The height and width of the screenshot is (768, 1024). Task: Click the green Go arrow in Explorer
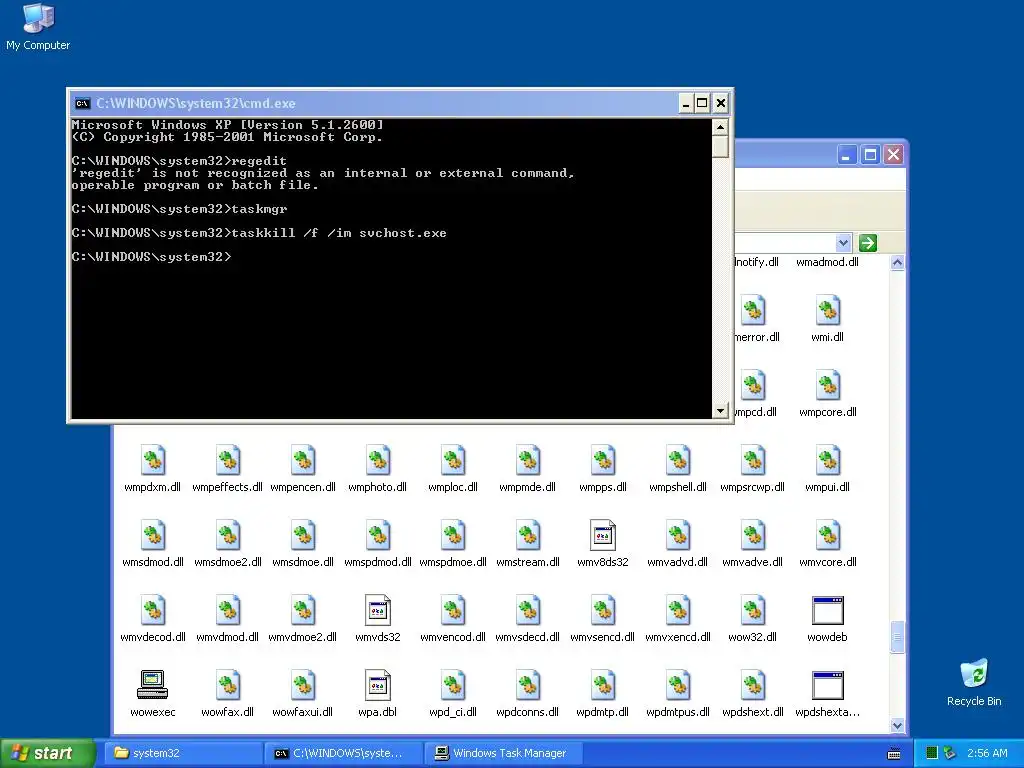pyautogui.click(x=867, y=243)
